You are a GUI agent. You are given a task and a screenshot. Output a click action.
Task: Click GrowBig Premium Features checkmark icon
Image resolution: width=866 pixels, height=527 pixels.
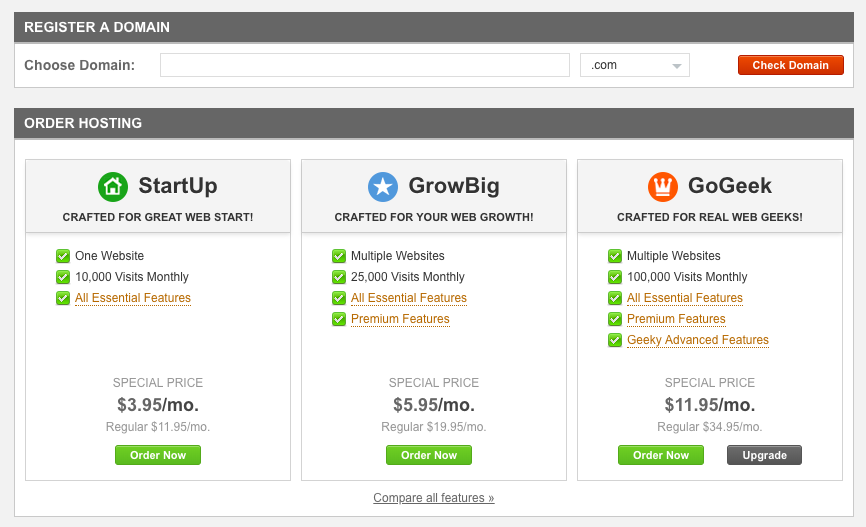(x=339, y=319)
